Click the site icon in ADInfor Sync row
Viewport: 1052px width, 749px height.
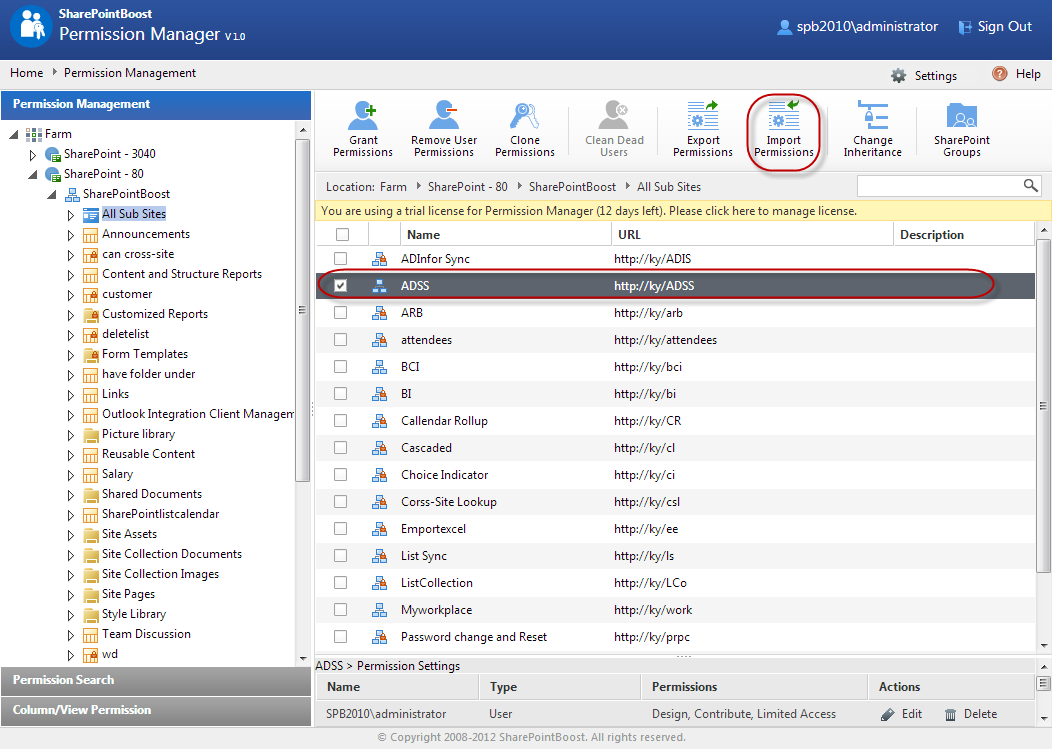(x=379, y=258)
